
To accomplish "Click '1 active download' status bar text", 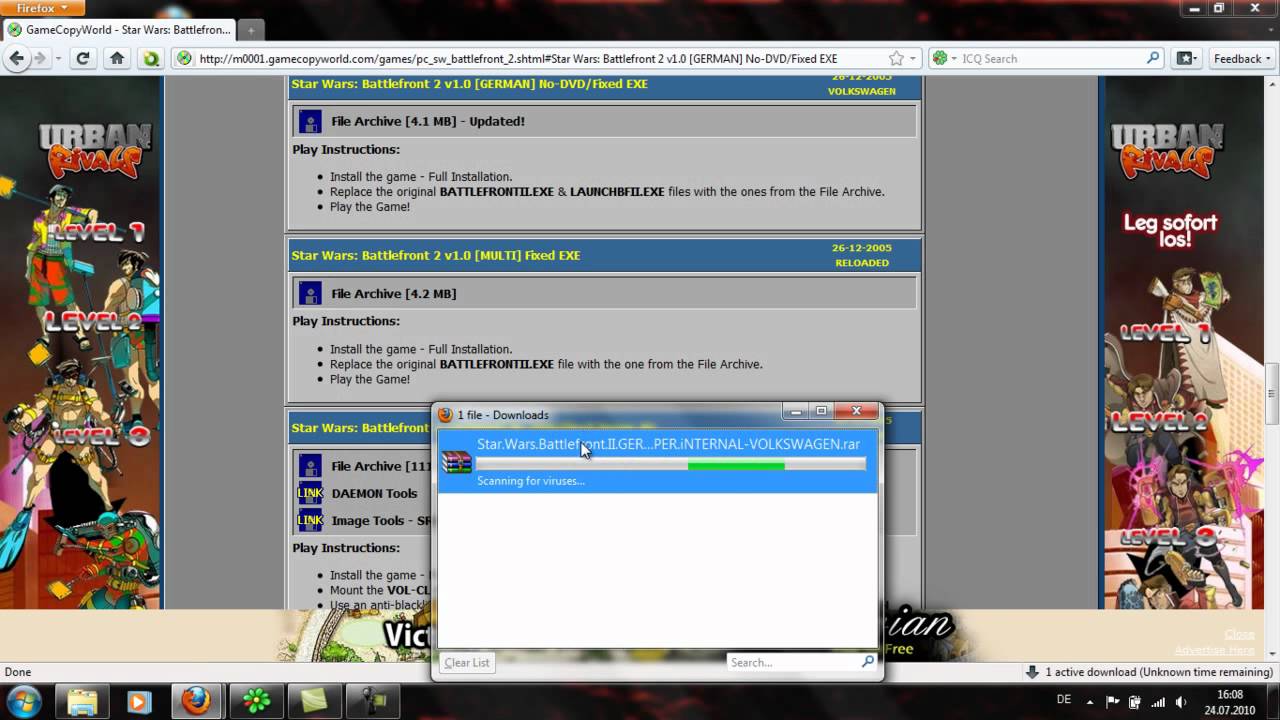I will tap(1158, 672).
